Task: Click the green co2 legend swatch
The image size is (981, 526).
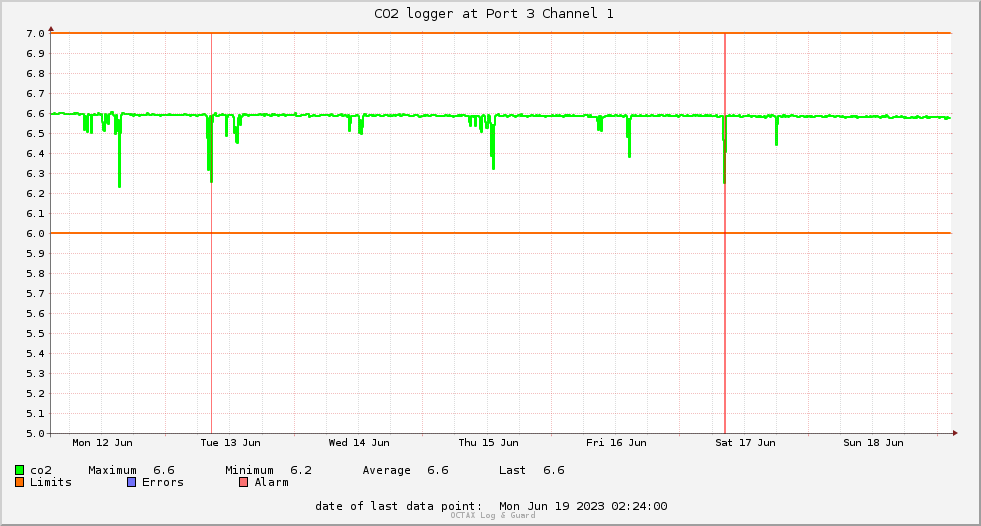Action: 19,470
